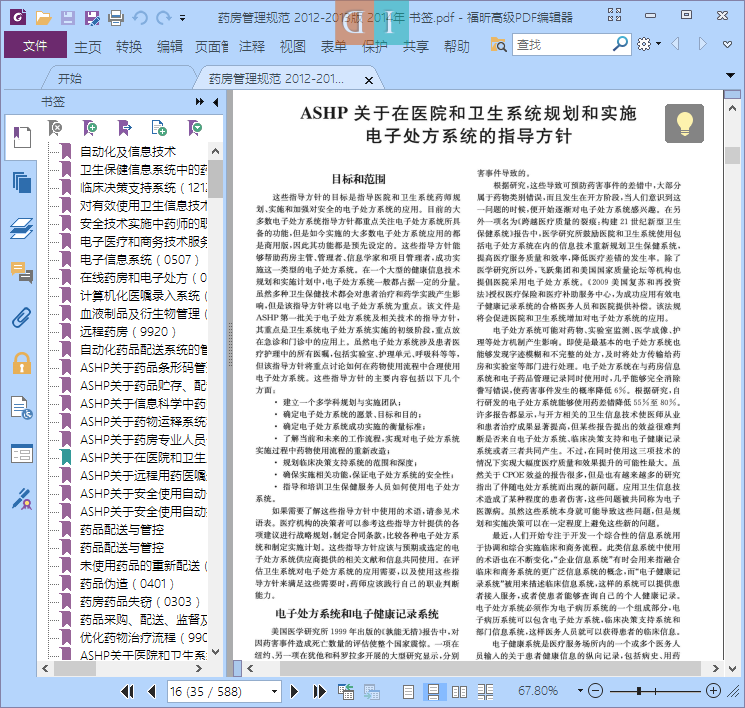Close the 药房管理规范 document tab

coord(369,80)
